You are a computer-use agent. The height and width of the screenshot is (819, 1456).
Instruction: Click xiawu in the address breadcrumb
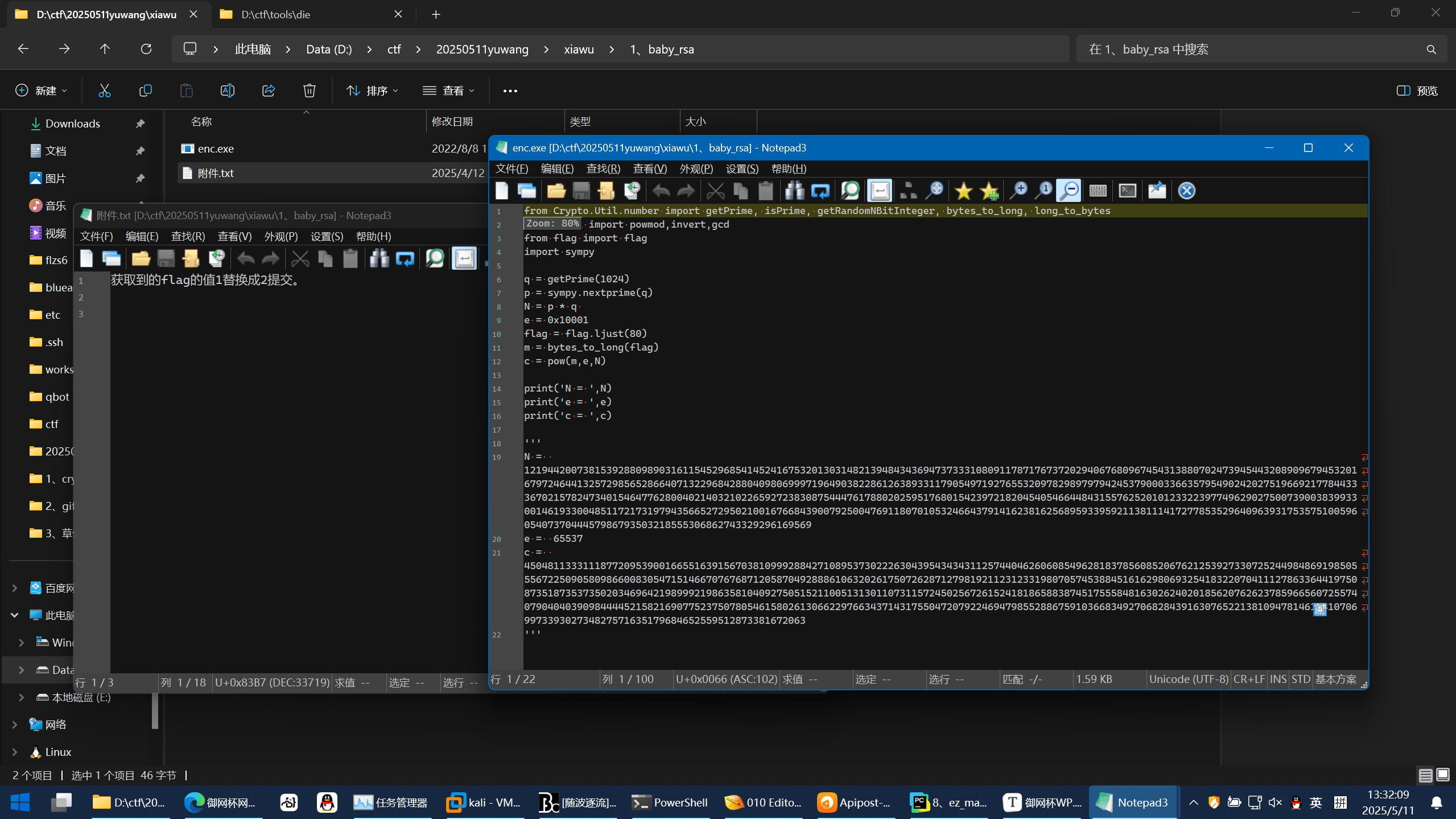pyautogui.click(x=579, y=50)
